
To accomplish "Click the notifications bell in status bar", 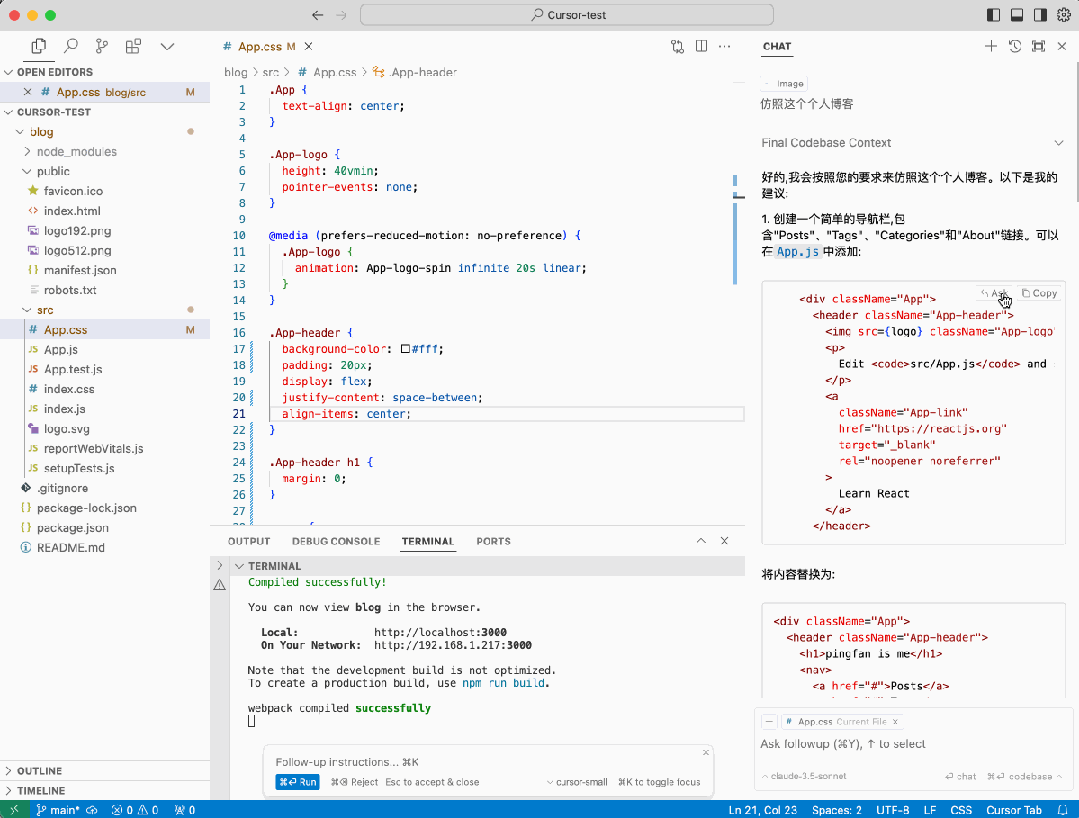I will click(x=1062, y=810).
